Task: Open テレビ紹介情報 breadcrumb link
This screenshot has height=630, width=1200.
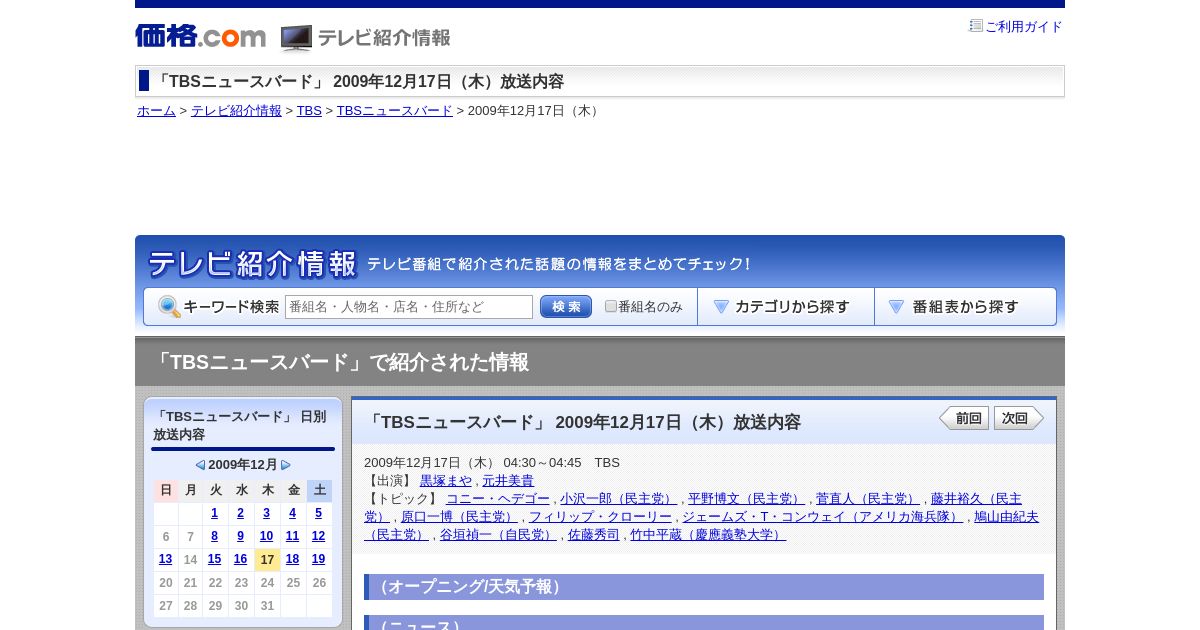Action: 236,111
